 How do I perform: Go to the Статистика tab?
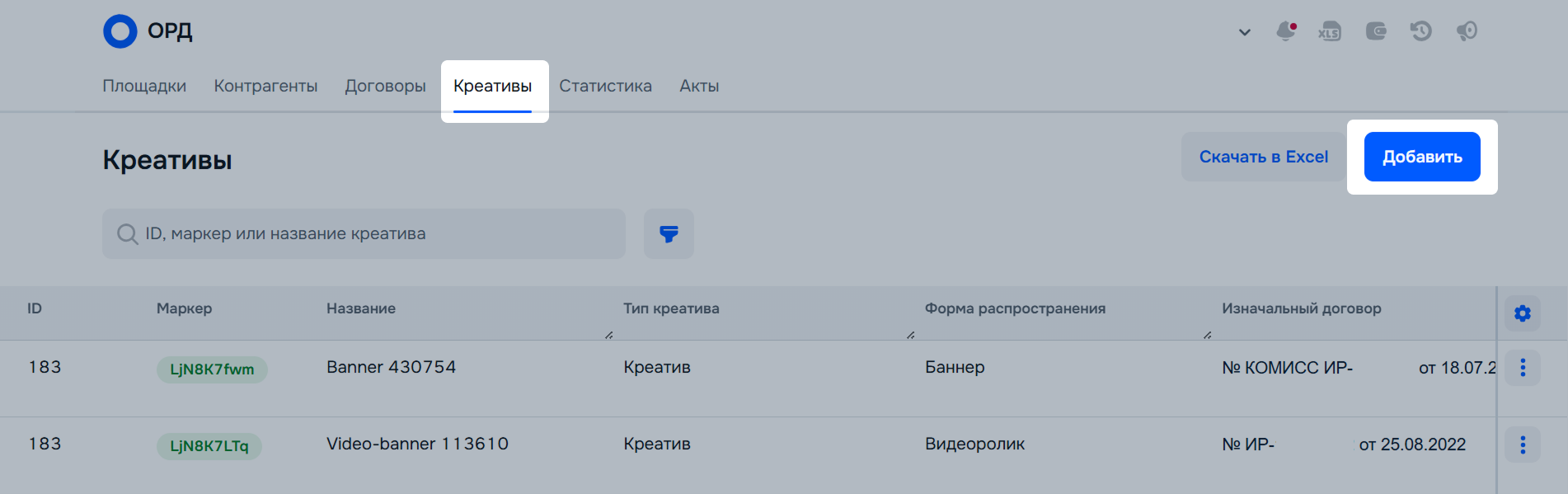605,86
